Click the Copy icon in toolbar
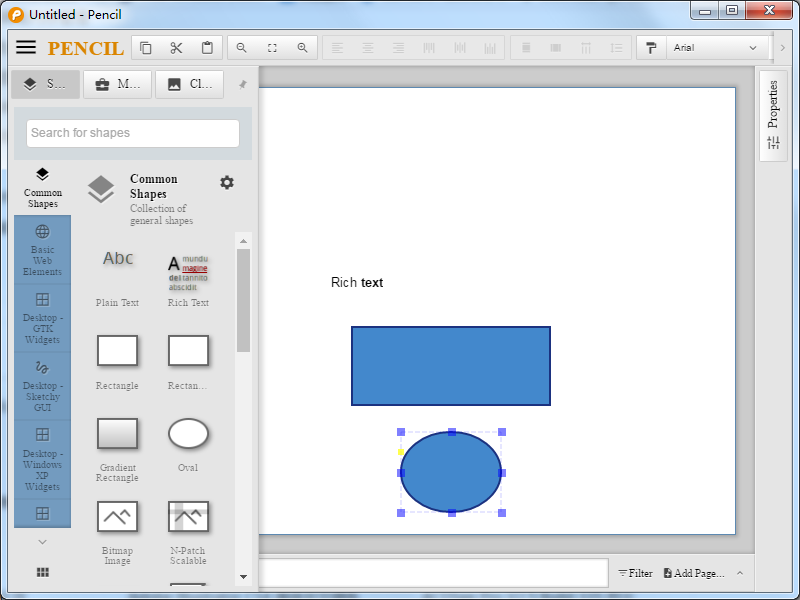 pyautogui.click(x=146, y=48)
